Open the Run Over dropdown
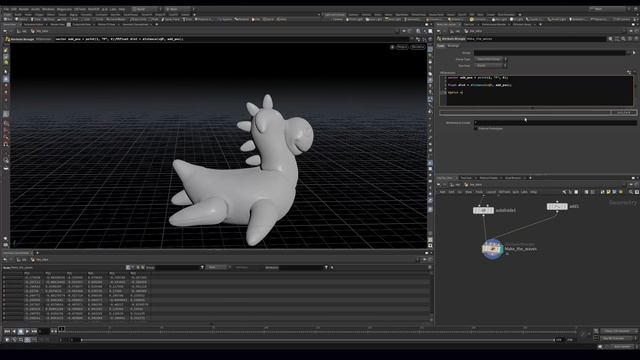640x360 pixels. tap(491, 66)
